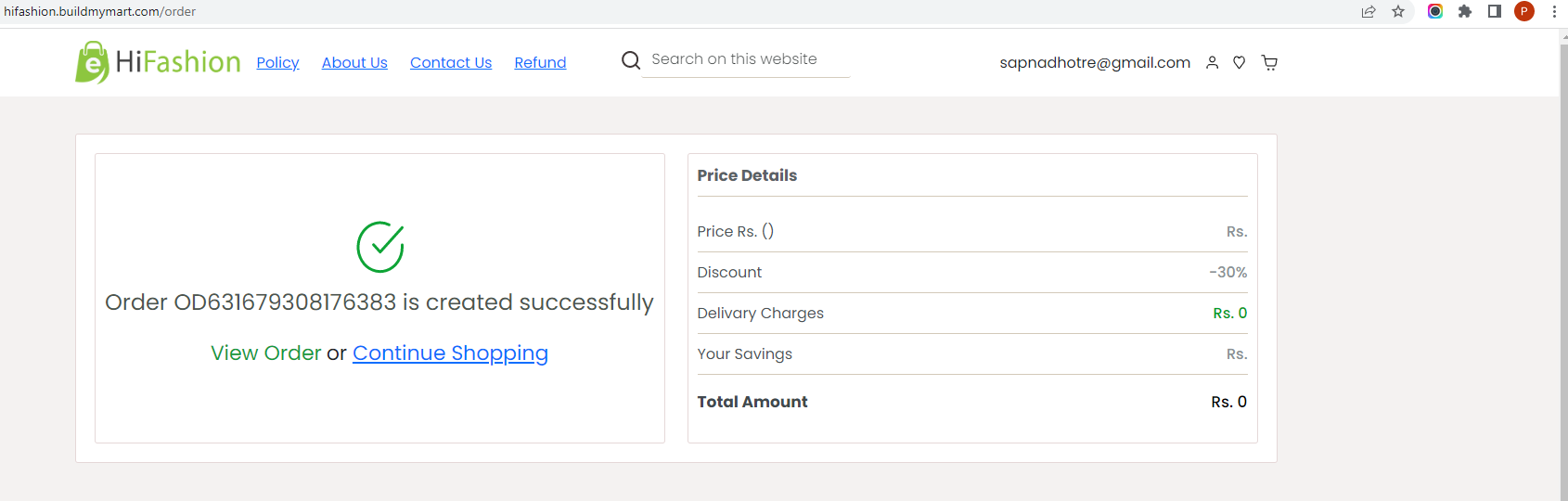Go to About Us page
Screen dimensions: 1568x501
pyautogui.click(x=354, y=62)
